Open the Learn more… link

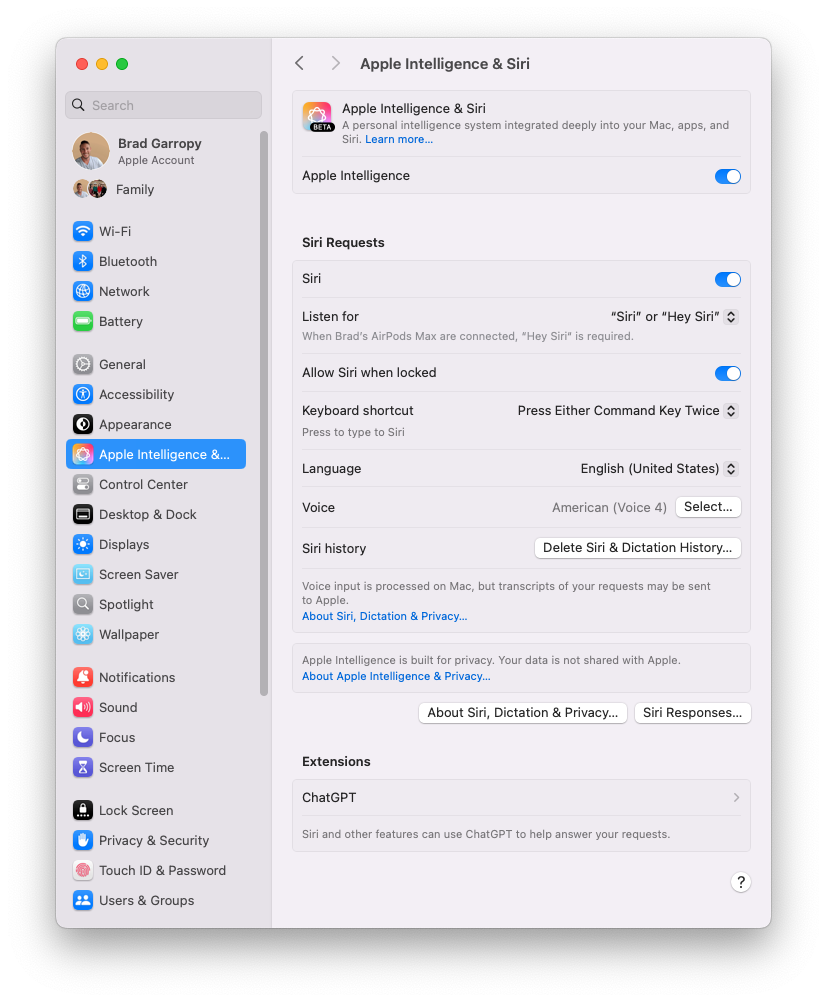click(399, 139)
